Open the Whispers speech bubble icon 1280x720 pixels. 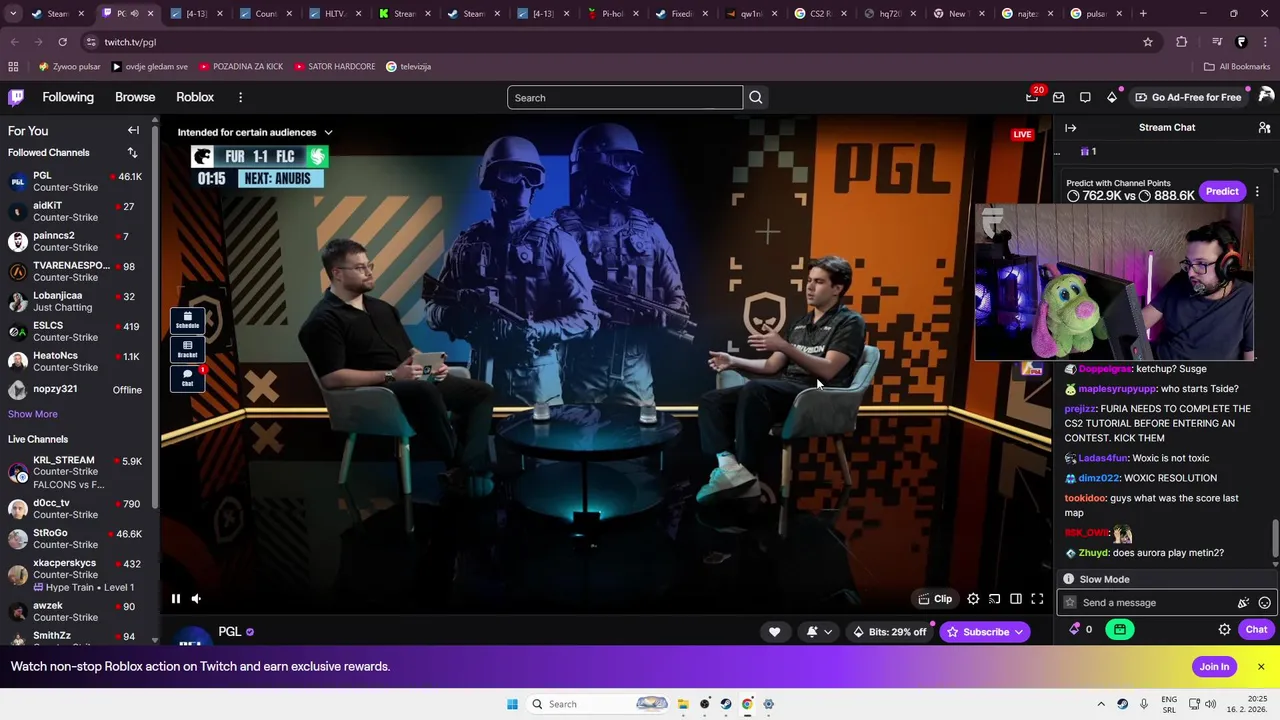(1085, 97)
